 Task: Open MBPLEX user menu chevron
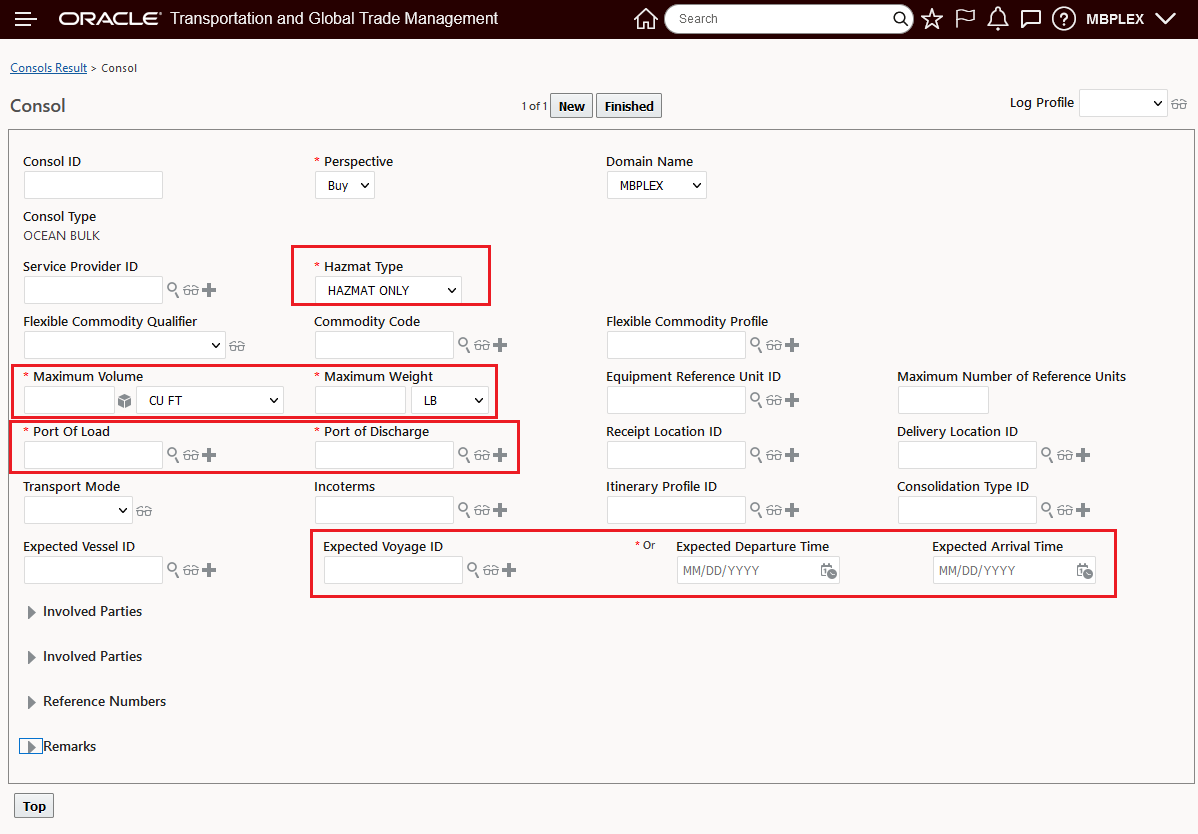click(x=1165, y=19)
